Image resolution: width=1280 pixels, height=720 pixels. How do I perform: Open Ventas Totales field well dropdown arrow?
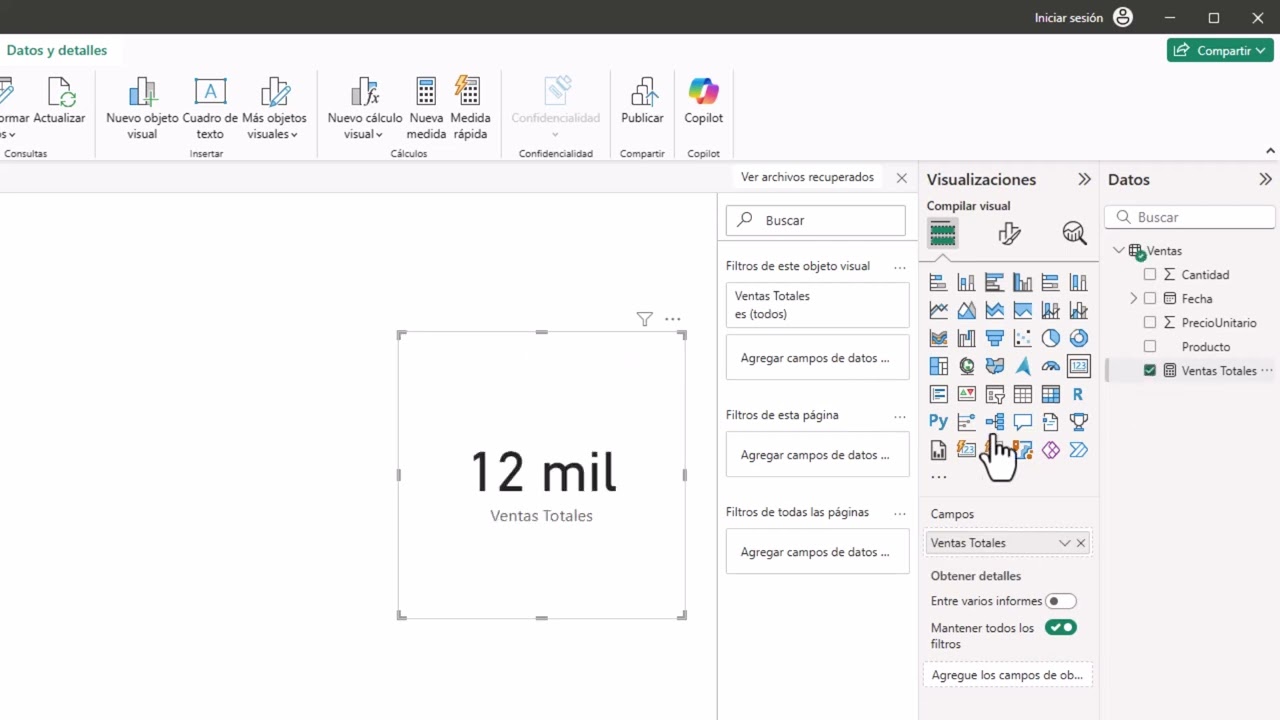click(x=1064, y=543)
